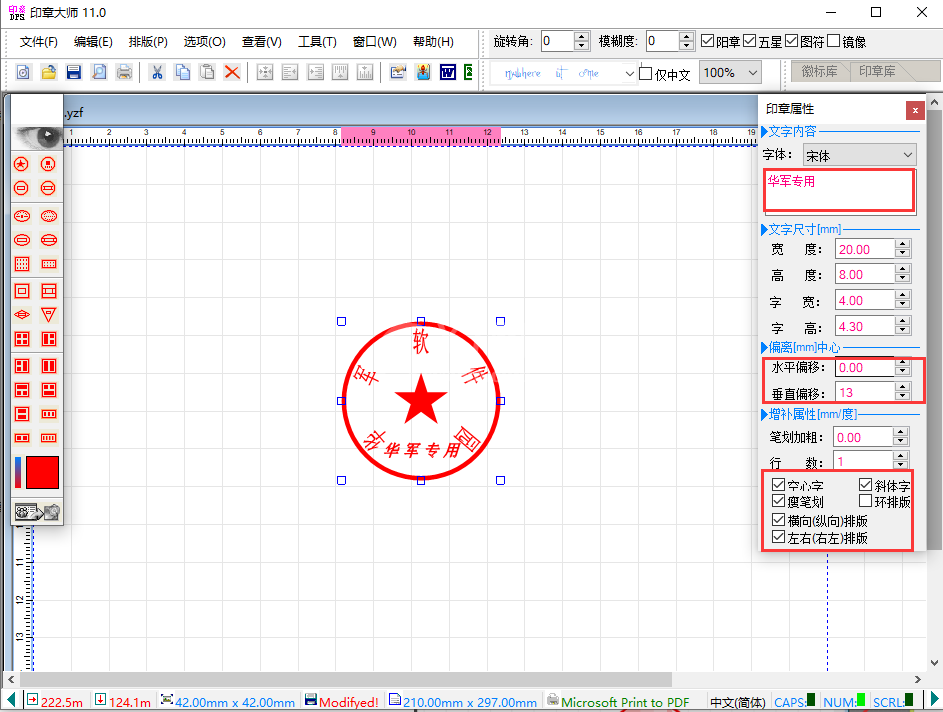Delete with the red X icon
The height and width of the screenshot is (712, 943).
point(232,73)
